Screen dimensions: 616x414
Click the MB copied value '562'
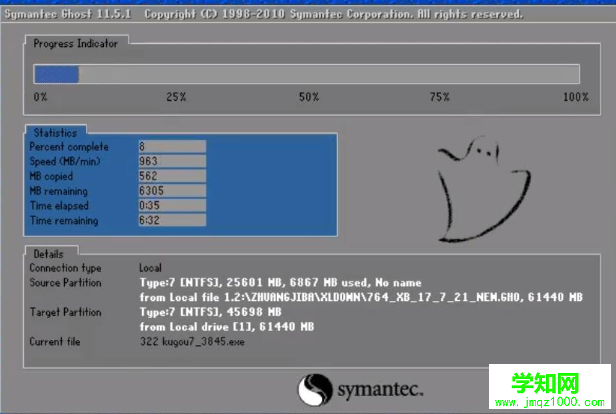[x=172, y=176]
